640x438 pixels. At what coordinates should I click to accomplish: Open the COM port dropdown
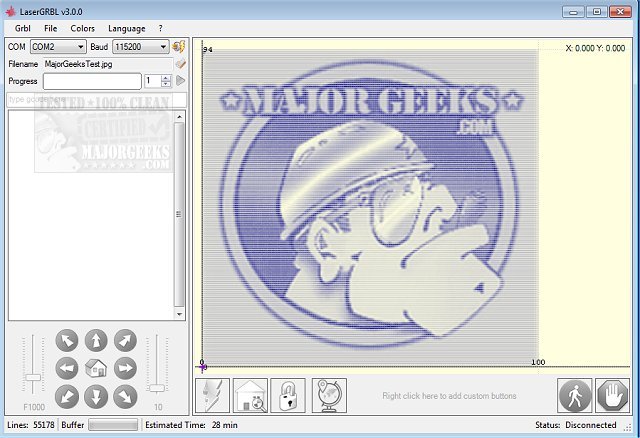(x=58, y=47)
